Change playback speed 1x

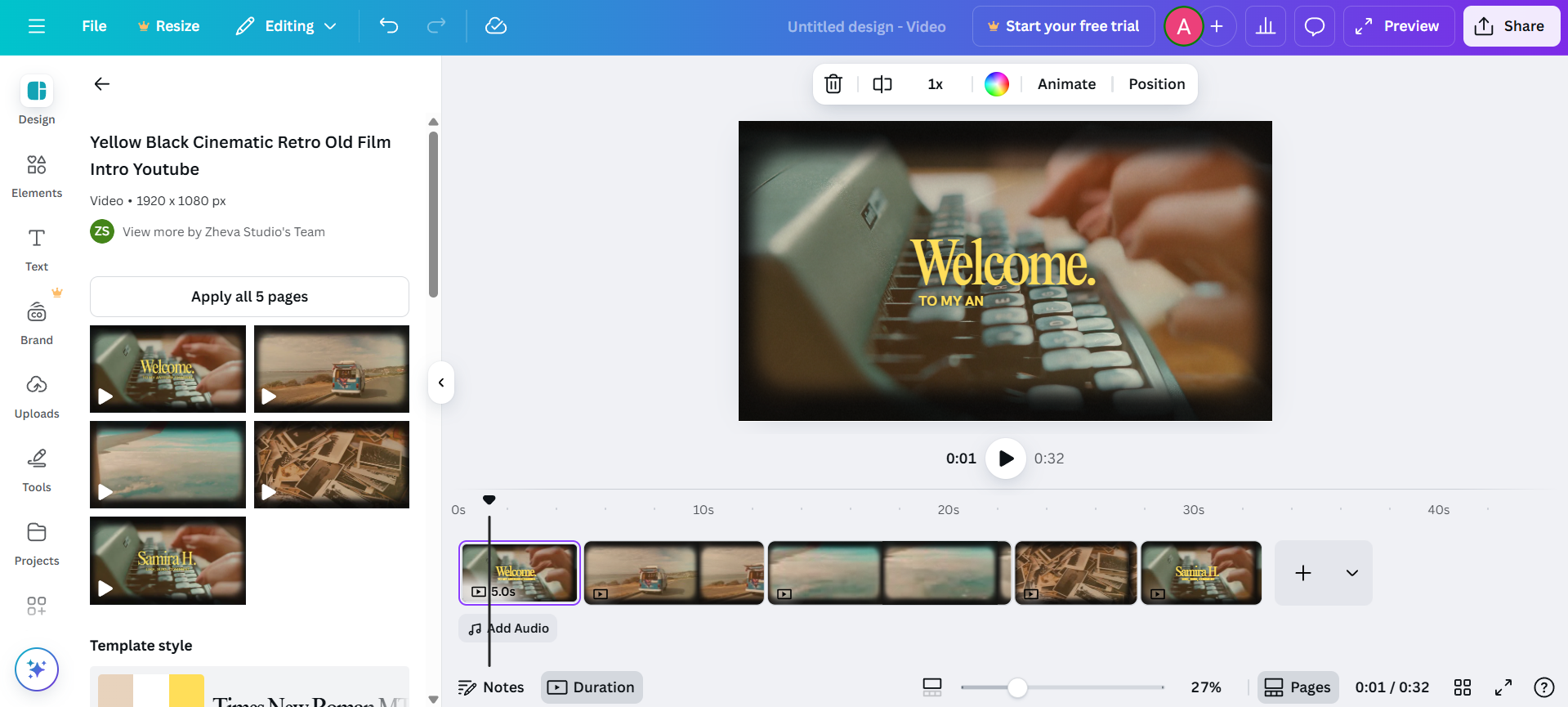click(x=936, y=83)
